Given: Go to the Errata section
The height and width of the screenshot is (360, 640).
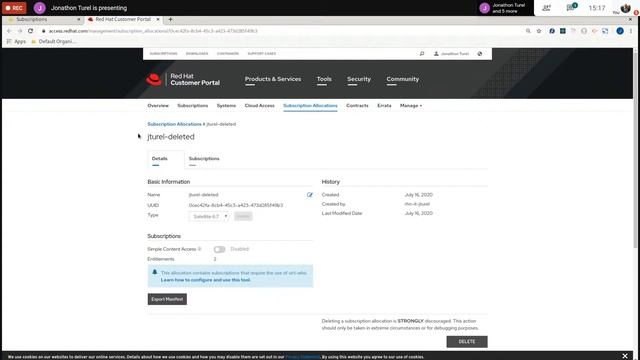Looking at the screenshot, I should pos(384,106).
